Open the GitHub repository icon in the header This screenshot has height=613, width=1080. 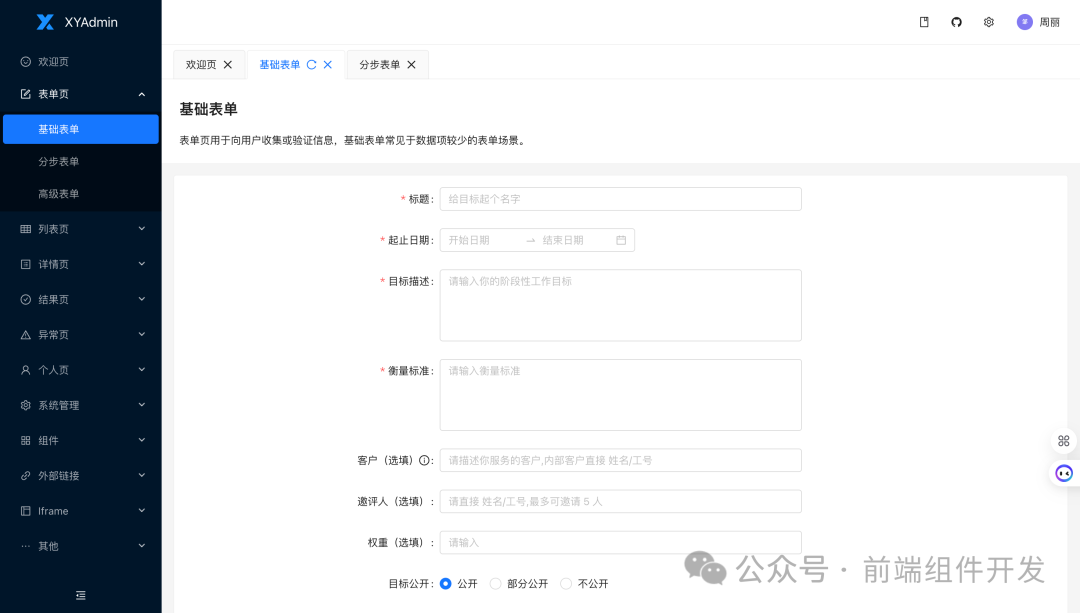point(956,21)
